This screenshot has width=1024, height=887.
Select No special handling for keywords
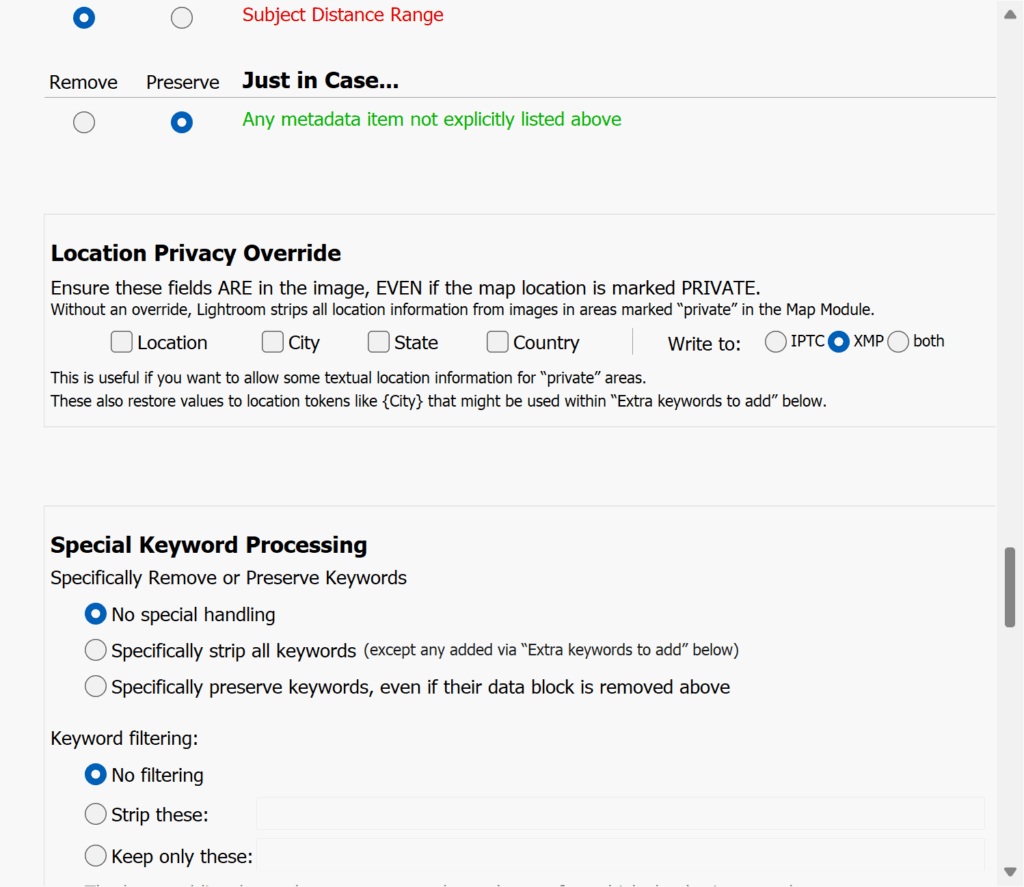95,614
